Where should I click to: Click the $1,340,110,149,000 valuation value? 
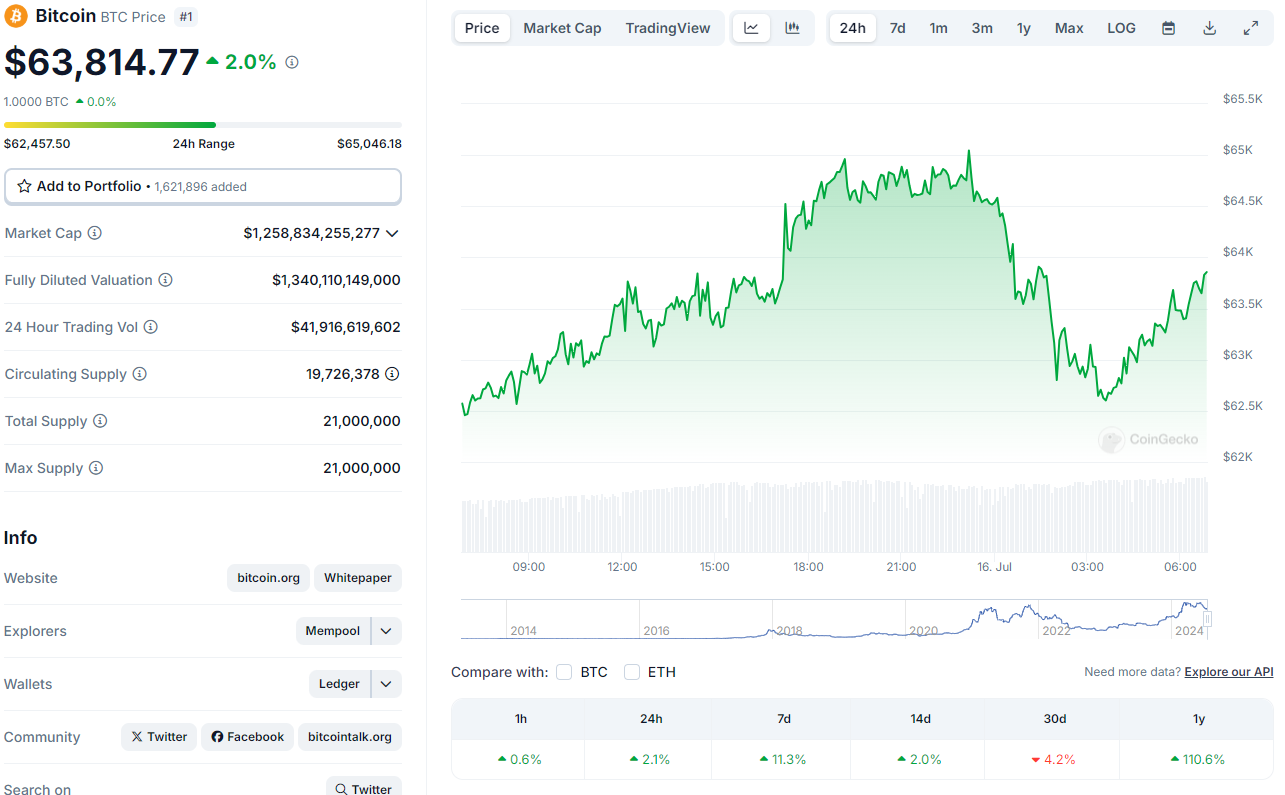tap(336, 280)
